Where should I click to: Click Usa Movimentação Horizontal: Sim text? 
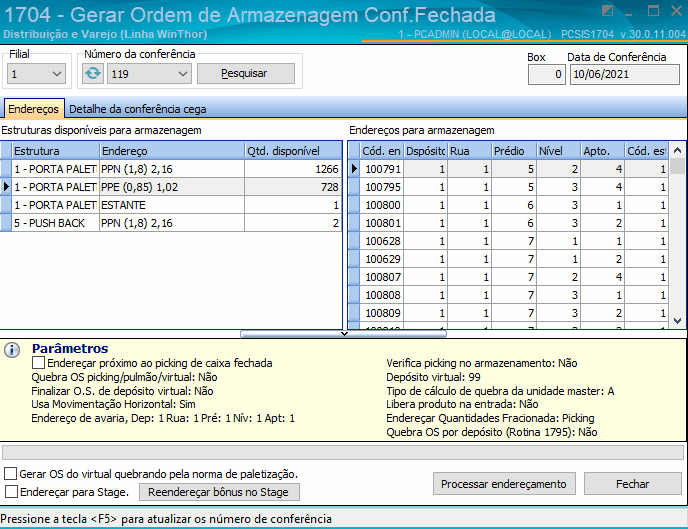(x=113, y=404)
